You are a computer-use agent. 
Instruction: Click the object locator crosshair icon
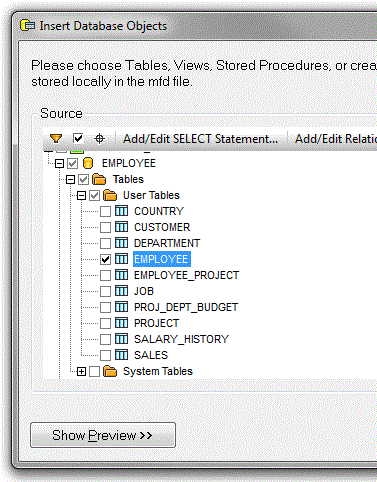[x=99, y=138]
